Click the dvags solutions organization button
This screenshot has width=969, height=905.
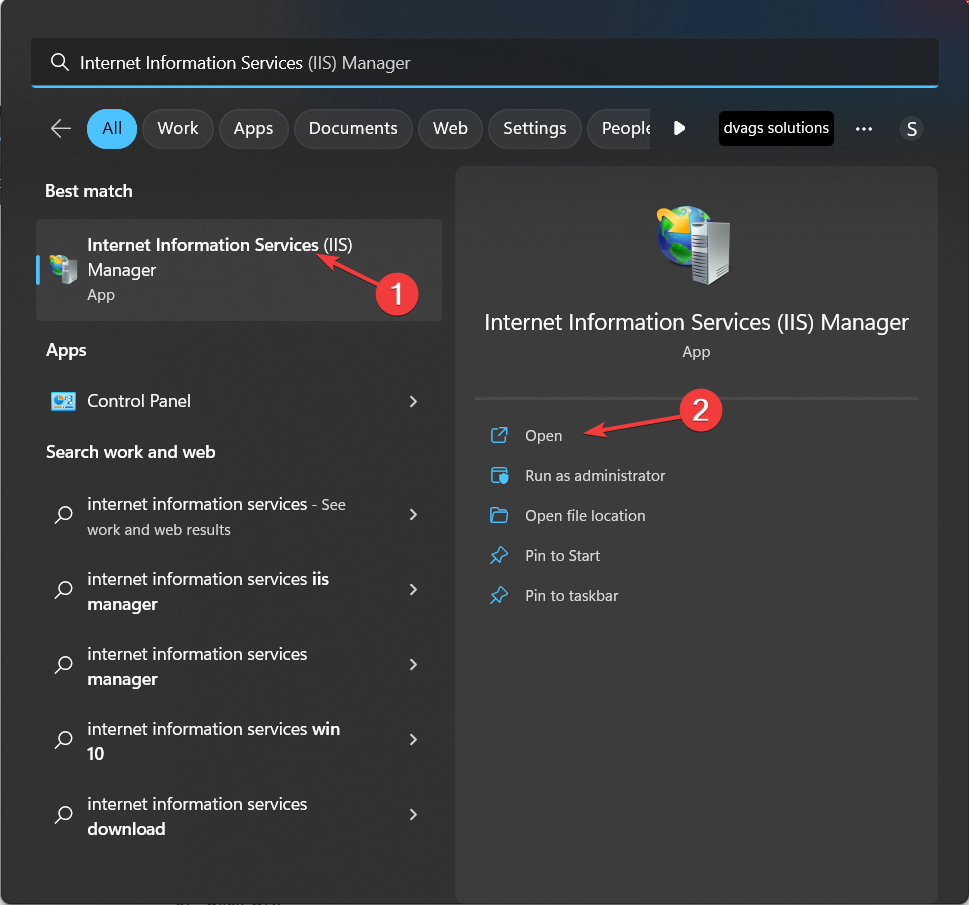(776, 128)
